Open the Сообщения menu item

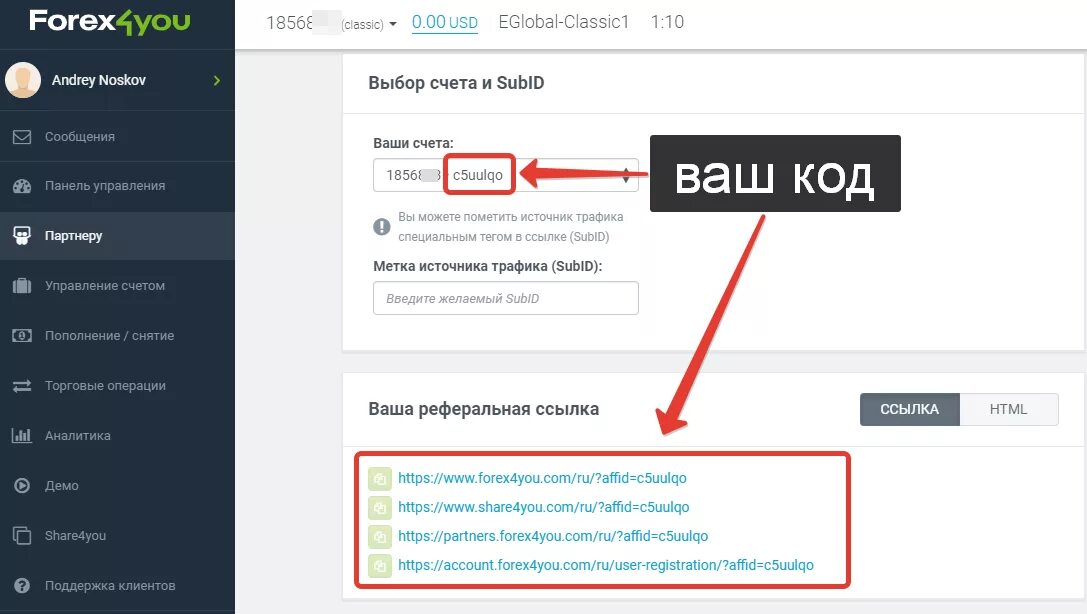pyautogui.click(x=117, y=137)
